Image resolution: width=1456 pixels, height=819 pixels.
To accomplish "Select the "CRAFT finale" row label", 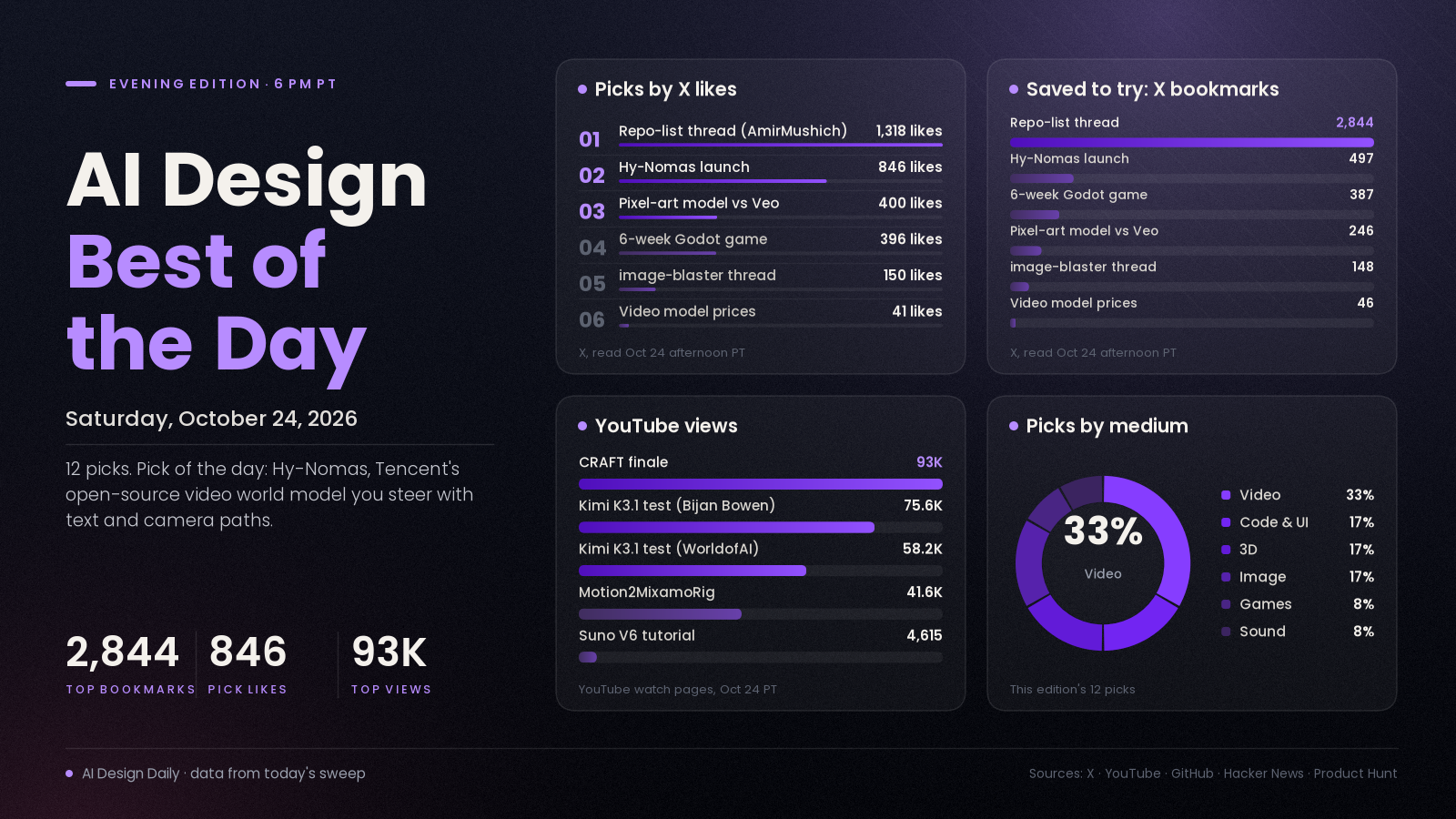I will (x=623, y=462).
